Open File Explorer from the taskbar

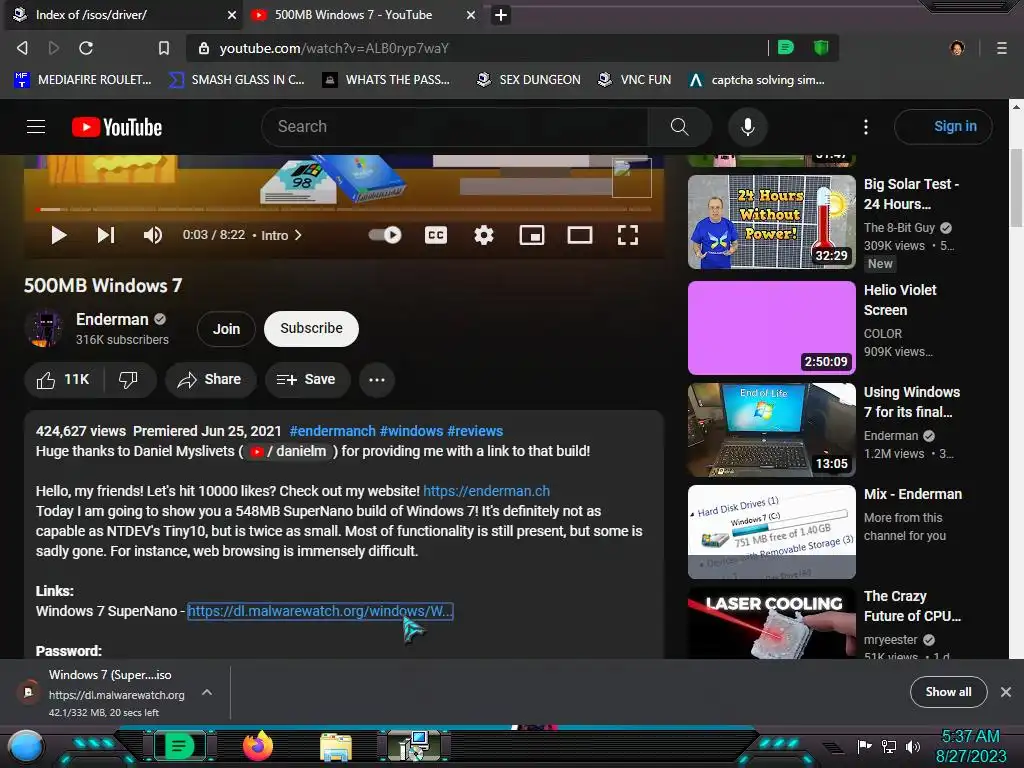coord(336,747)
